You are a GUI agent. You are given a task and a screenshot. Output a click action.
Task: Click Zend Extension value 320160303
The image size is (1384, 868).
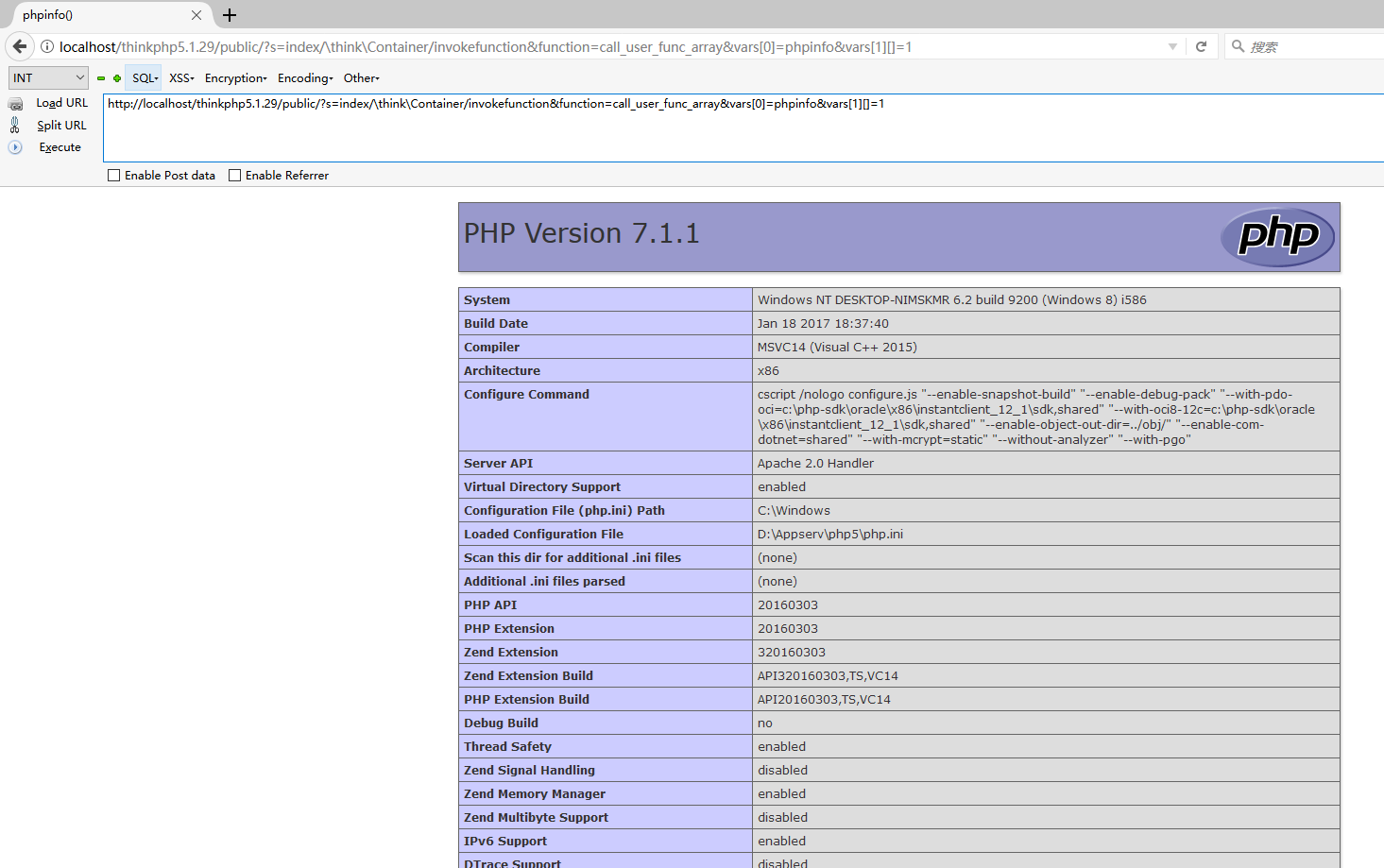click(x=792, y=653)
